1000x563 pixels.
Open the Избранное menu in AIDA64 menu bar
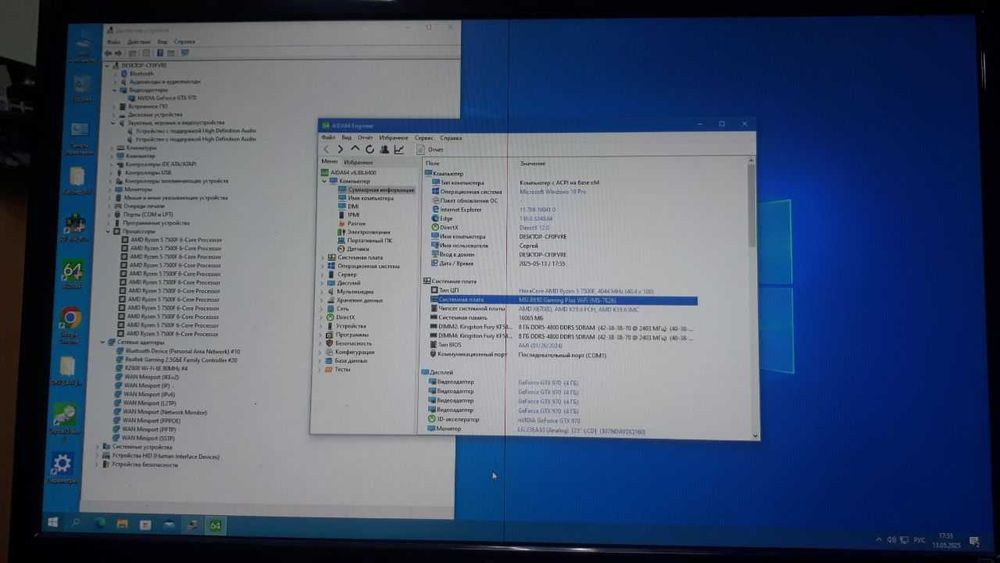pos(393,137)
